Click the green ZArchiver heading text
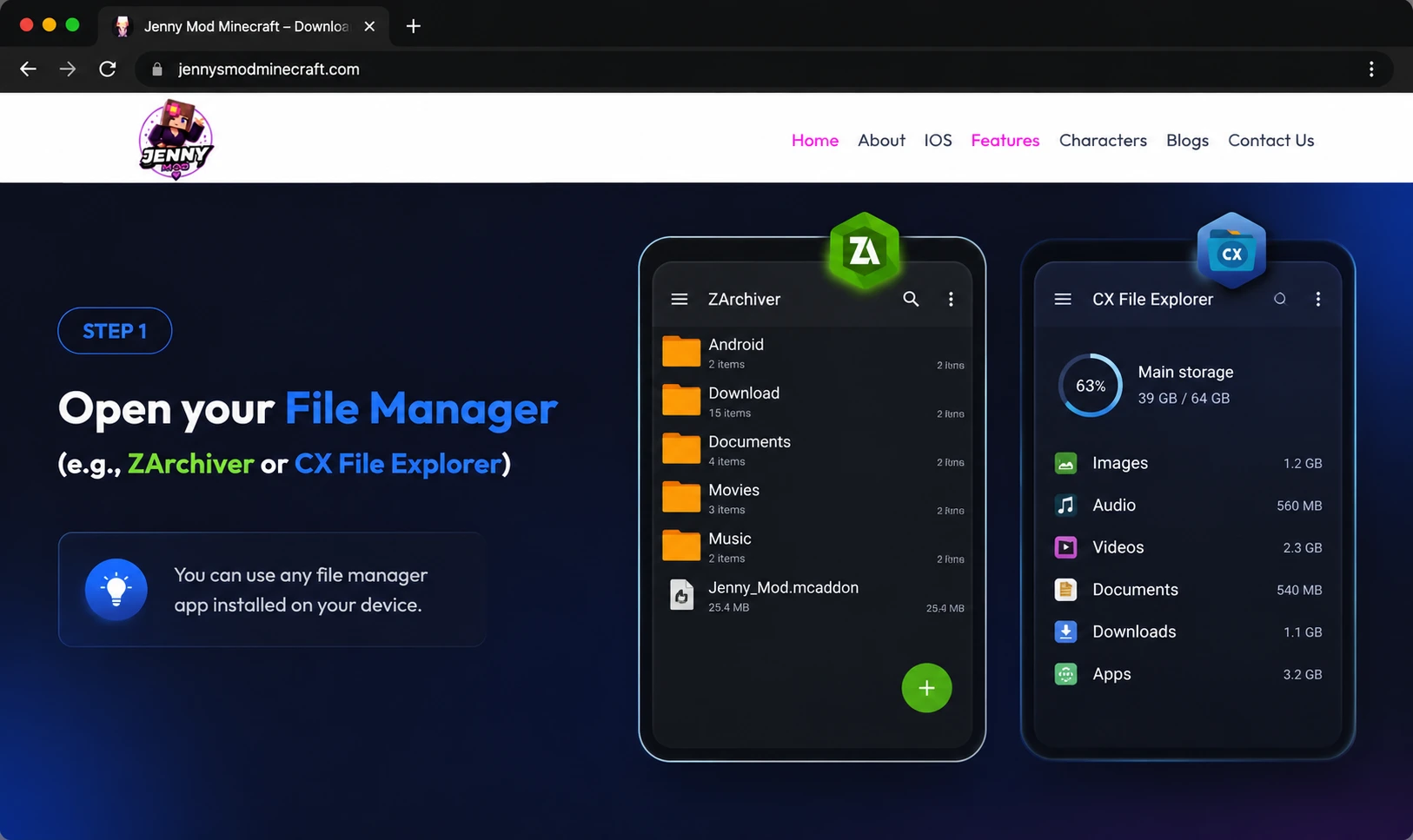 [x=190, y=464]
